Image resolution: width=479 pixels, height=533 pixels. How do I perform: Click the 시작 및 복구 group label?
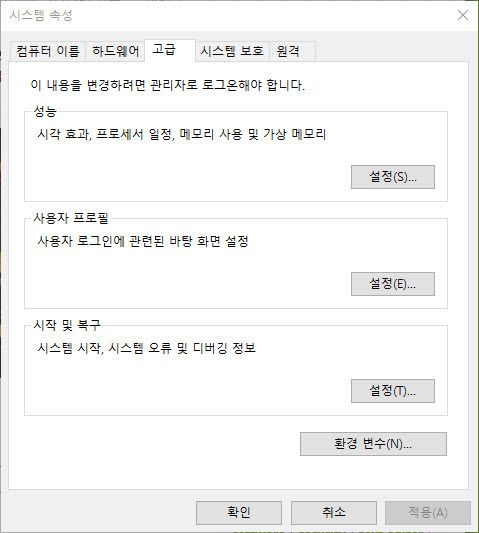[67, 325]
